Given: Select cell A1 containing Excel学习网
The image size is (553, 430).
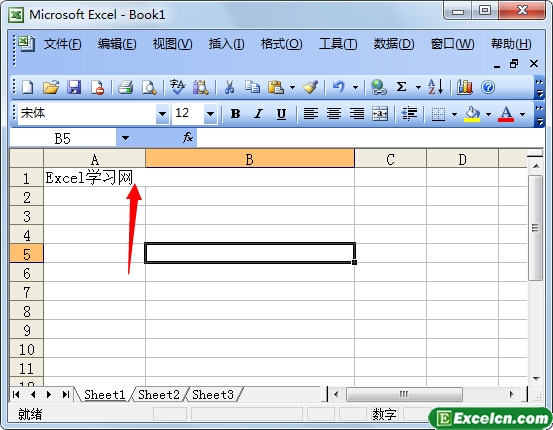Looking at the screenshot, I should coord(95,177).
